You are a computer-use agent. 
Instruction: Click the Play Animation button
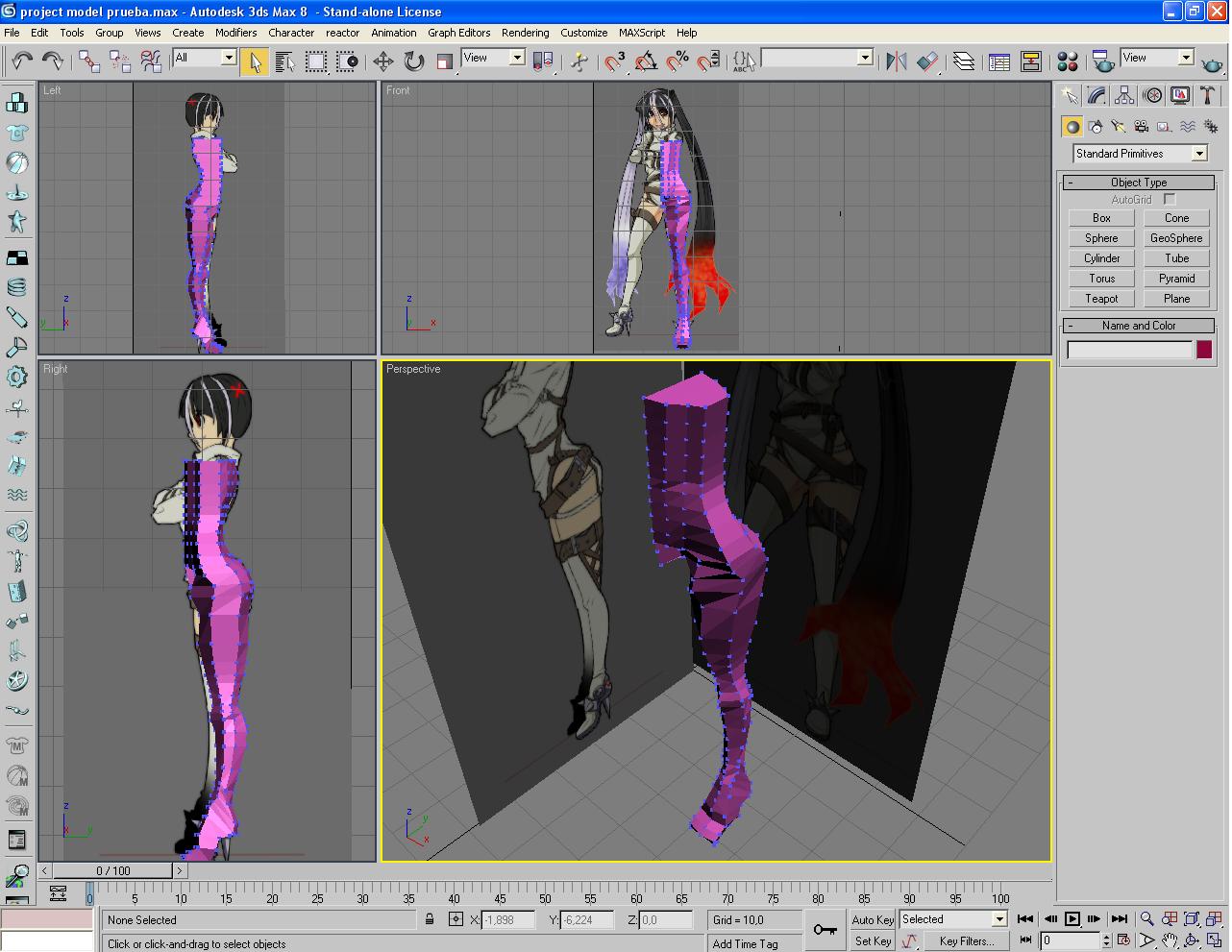click(1072, 919)
